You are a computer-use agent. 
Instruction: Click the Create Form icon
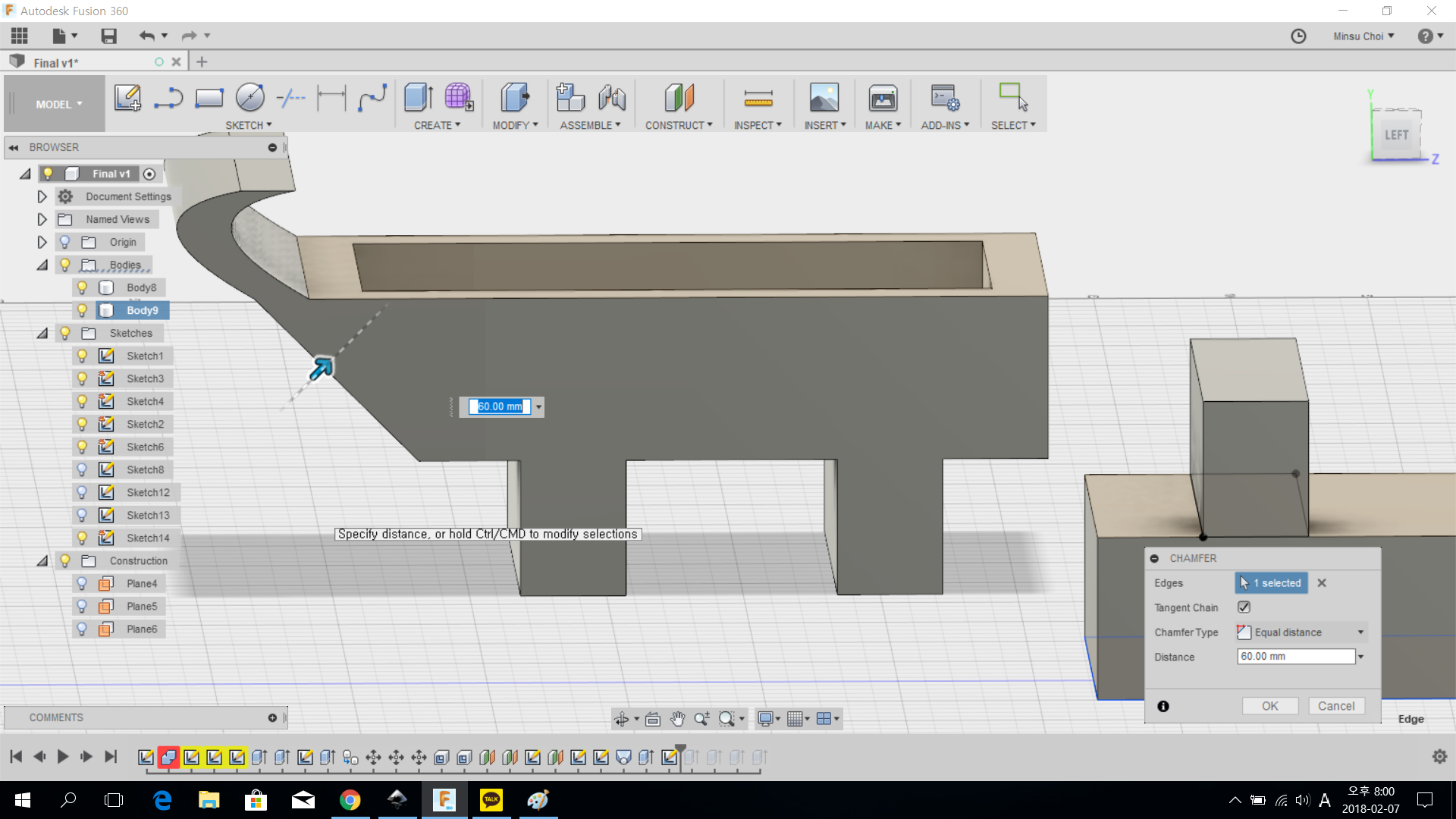[459, 98]
